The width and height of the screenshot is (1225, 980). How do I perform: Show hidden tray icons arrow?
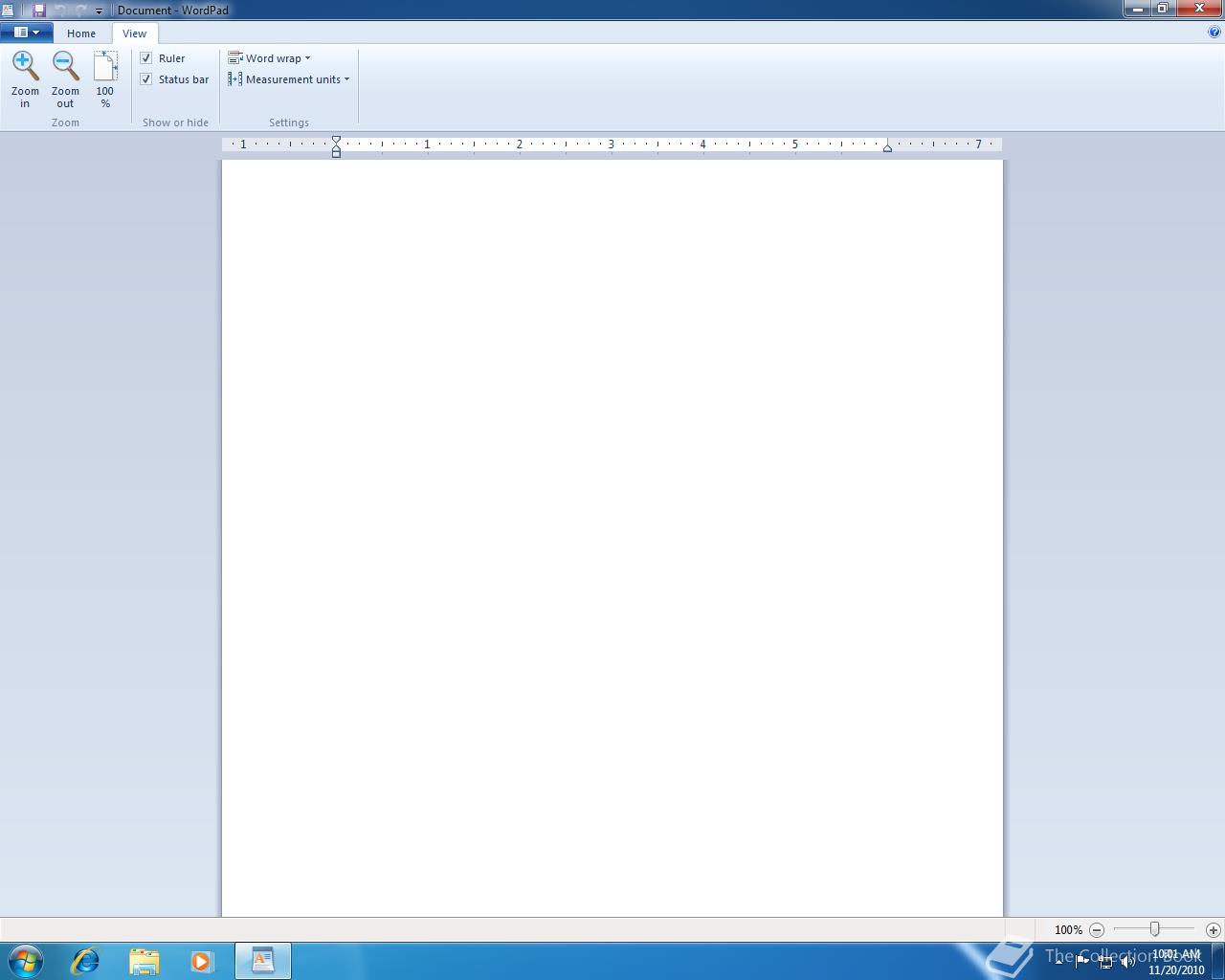pos(1058,961)
